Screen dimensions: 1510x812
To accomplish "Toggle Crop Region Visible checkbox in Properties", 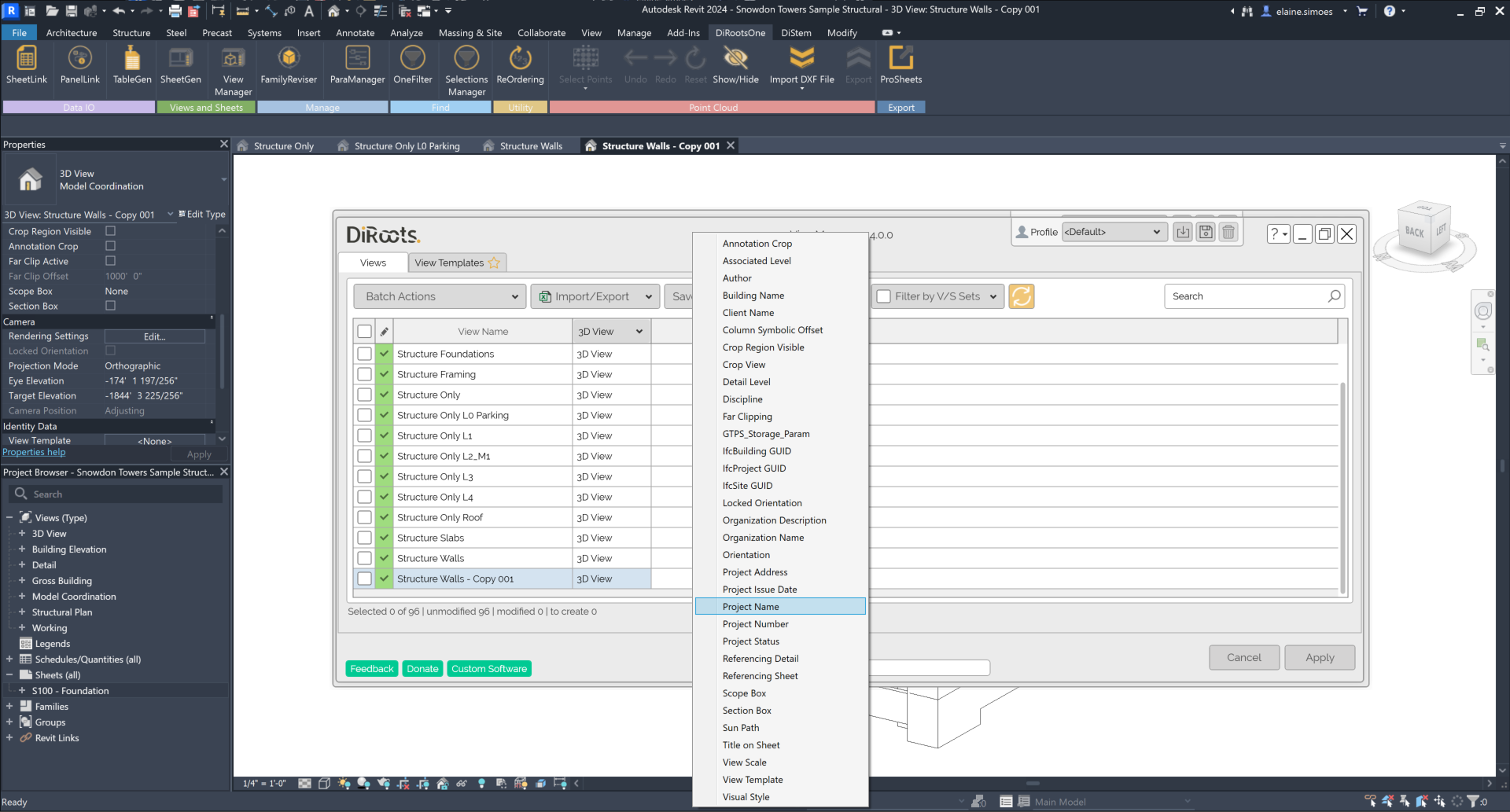I will click(x=110, y=231).
